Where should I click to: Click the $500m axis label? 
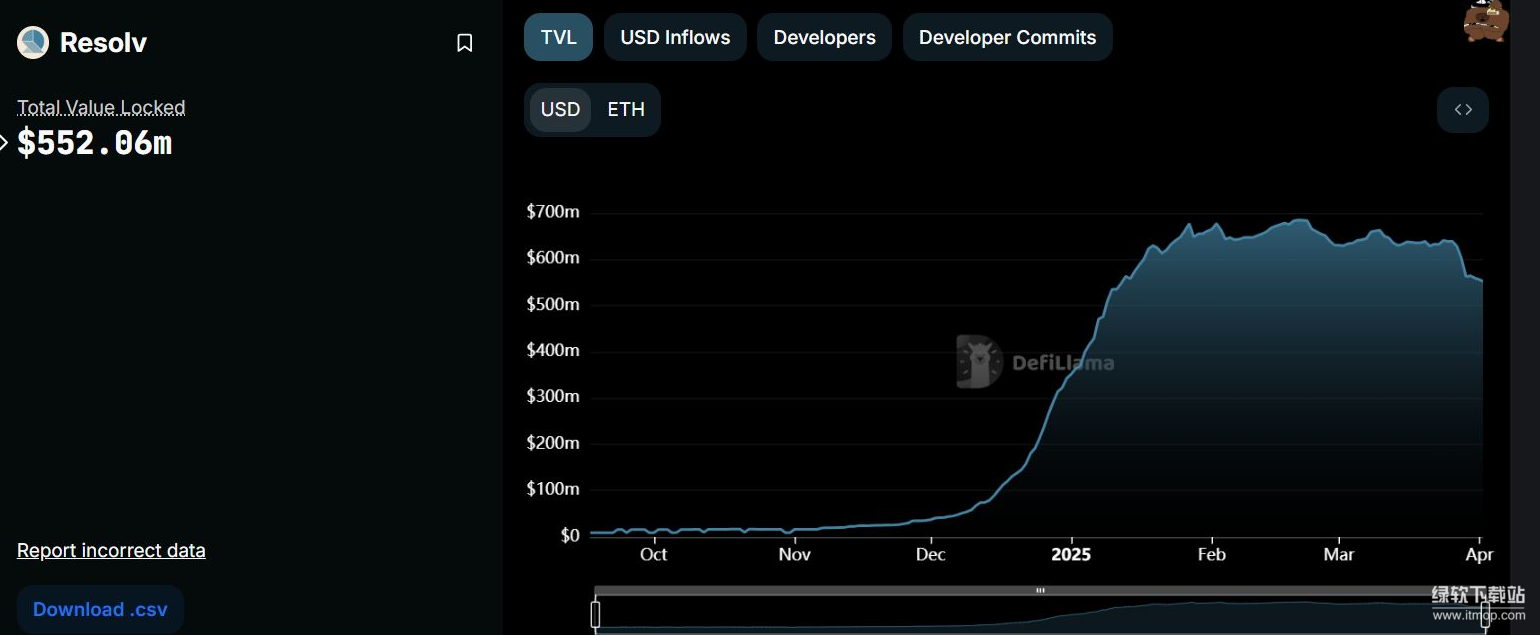coord(553,304)
